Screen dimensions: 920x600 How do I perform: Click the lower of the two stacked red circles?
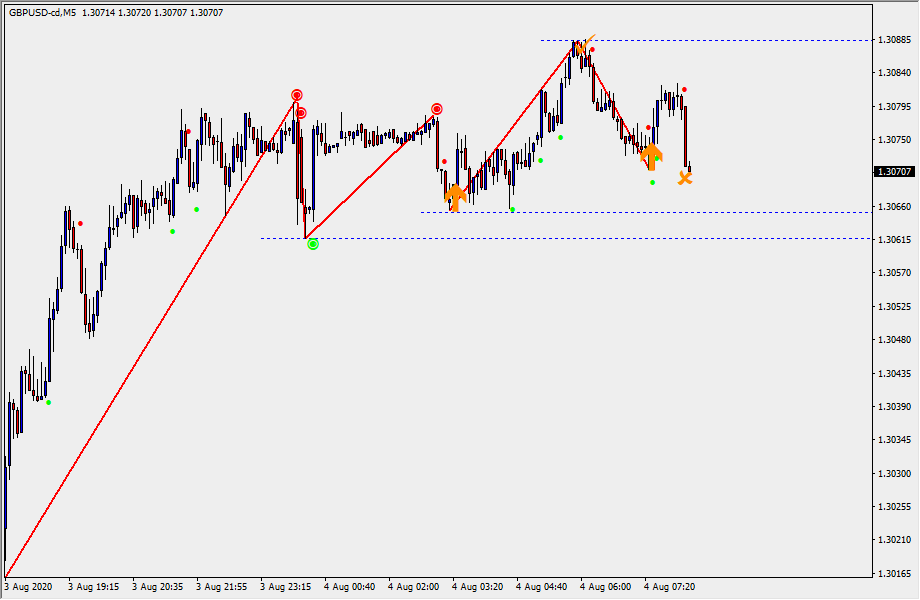tap(301, 113)
